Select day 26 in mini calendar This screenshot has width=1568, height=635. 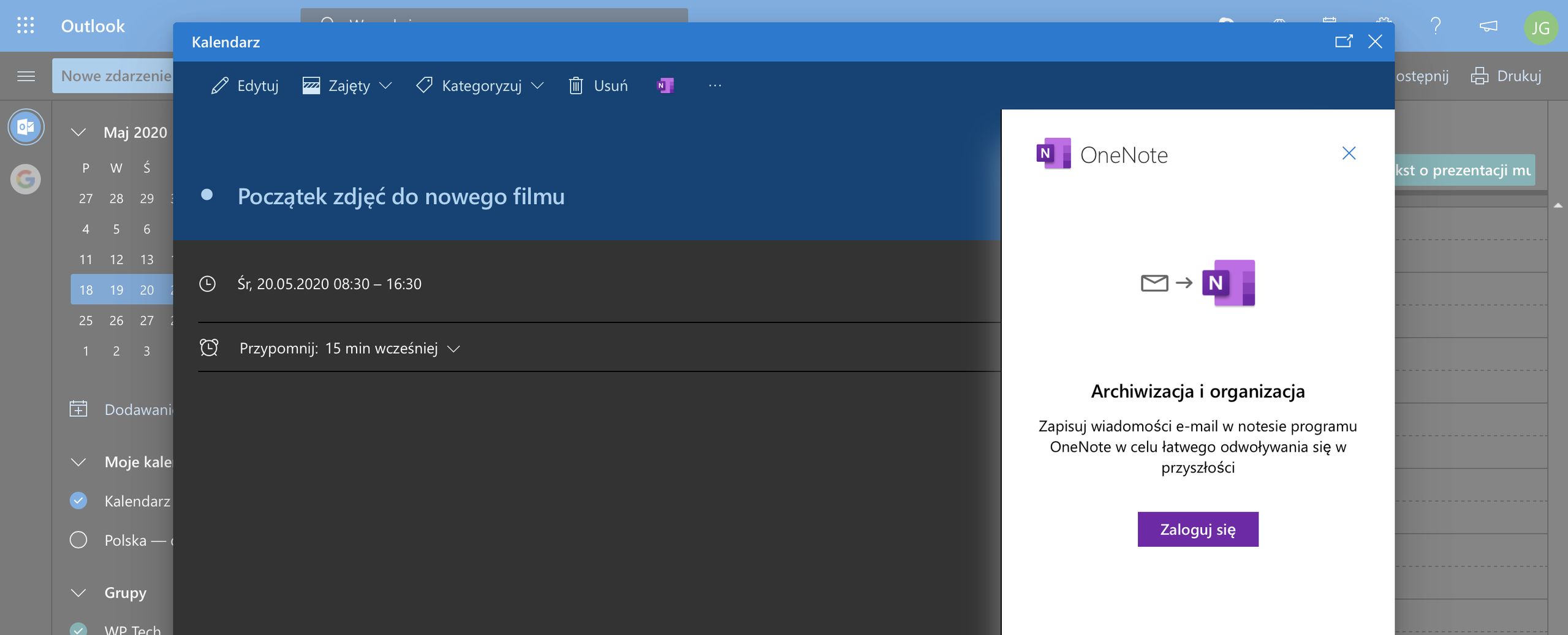pos(116,321)
